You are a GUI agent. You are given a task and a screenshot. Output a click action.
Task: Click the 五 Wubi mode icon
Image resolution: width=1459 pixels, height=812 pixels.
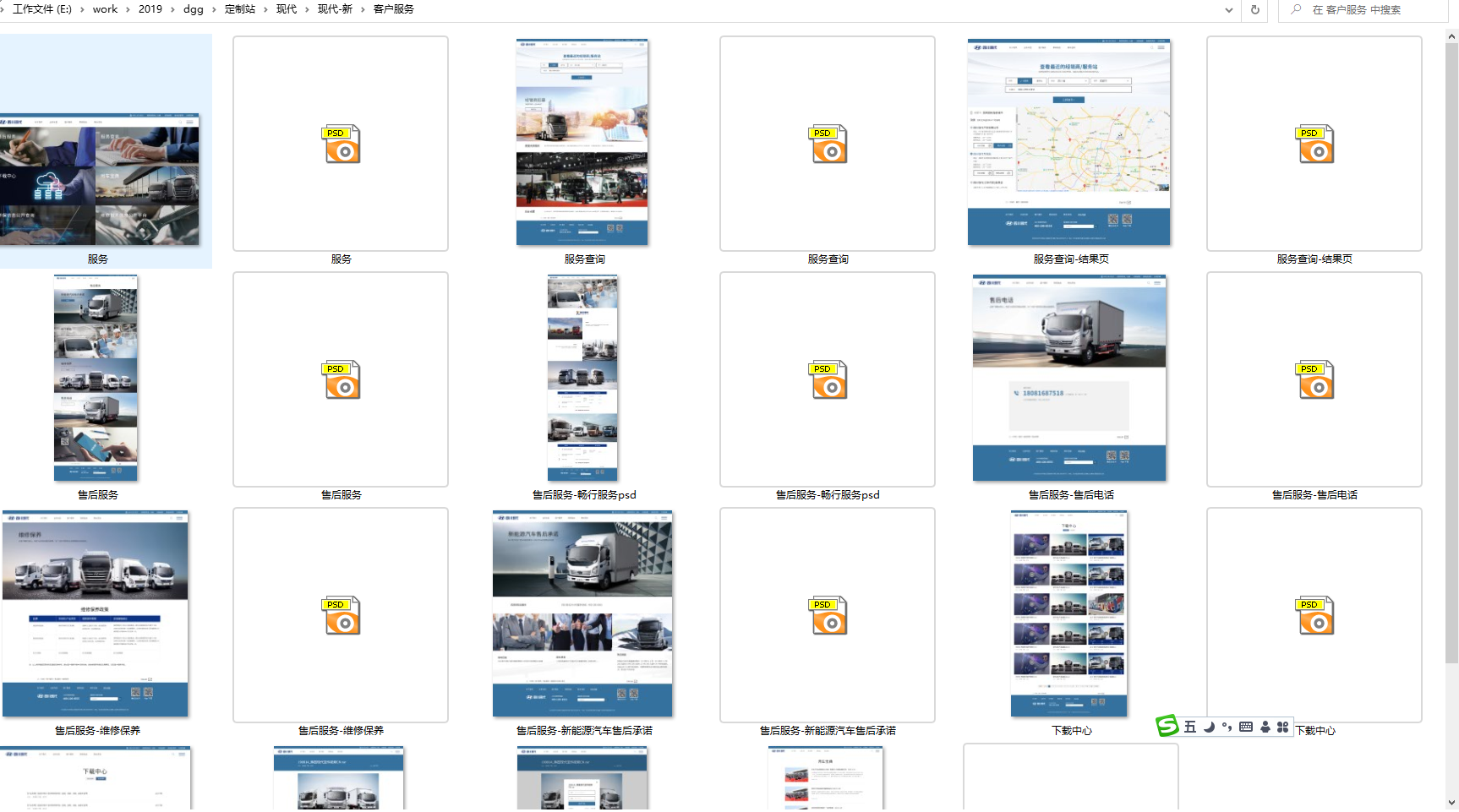(x=1190, y=728)
